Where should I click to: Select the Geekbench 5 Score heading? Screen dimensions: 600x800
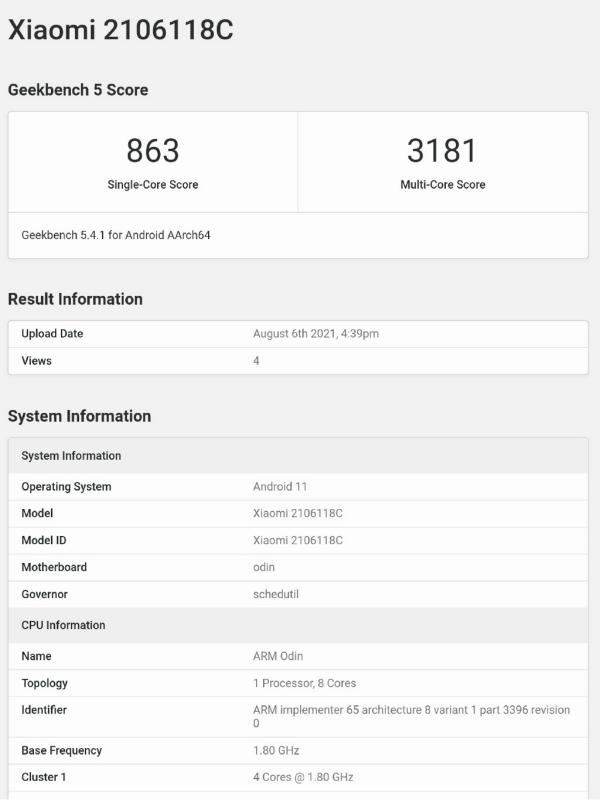[78, 90]
